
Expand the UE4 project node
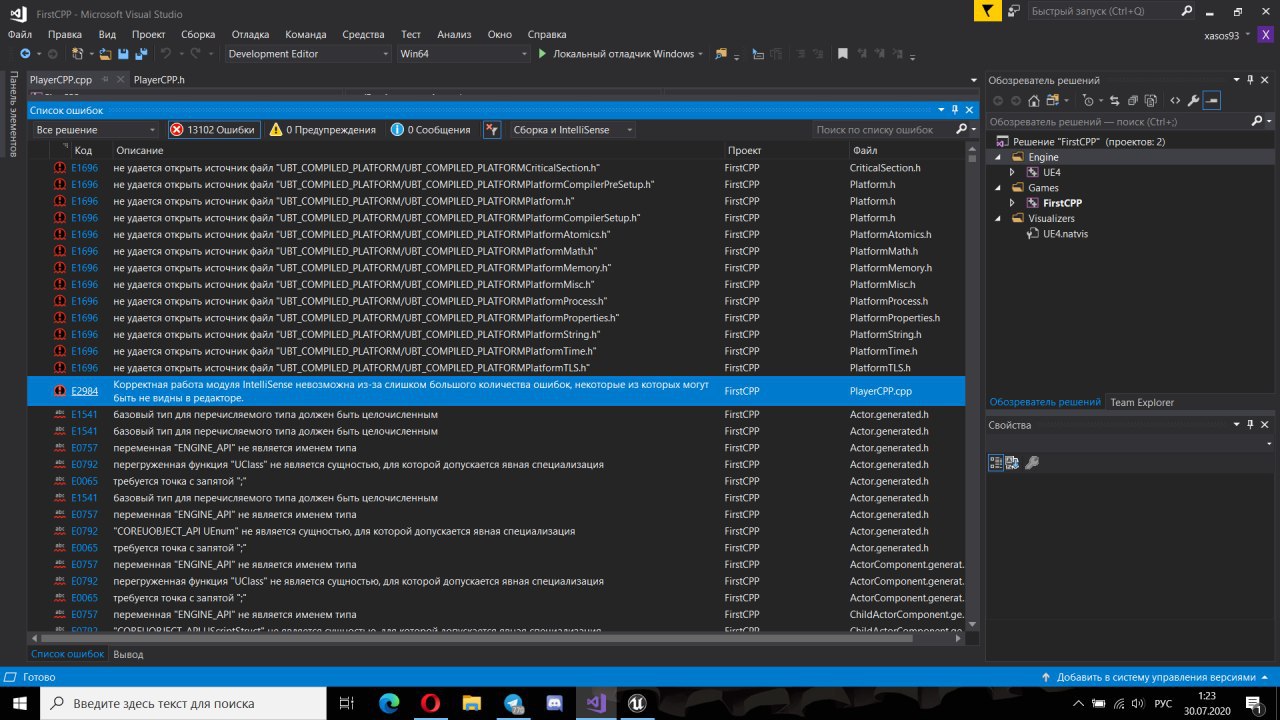[1011, 172]
